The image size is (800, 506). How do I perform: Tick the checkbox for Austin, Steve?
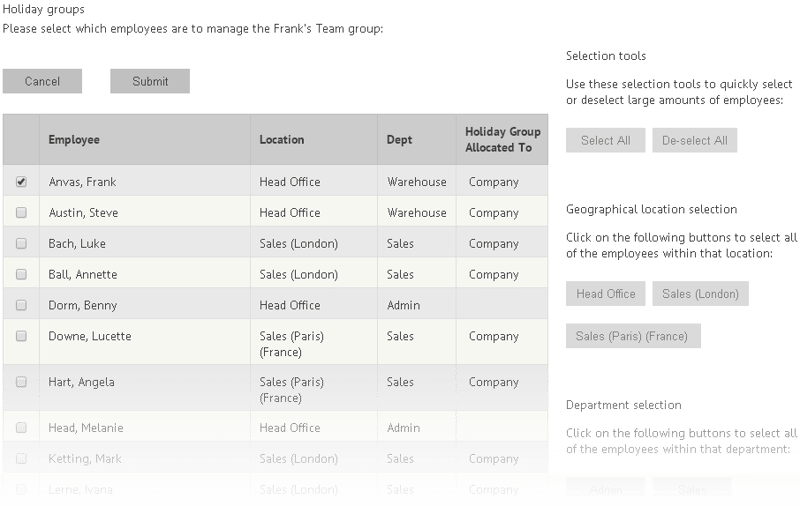click(21, 212)
